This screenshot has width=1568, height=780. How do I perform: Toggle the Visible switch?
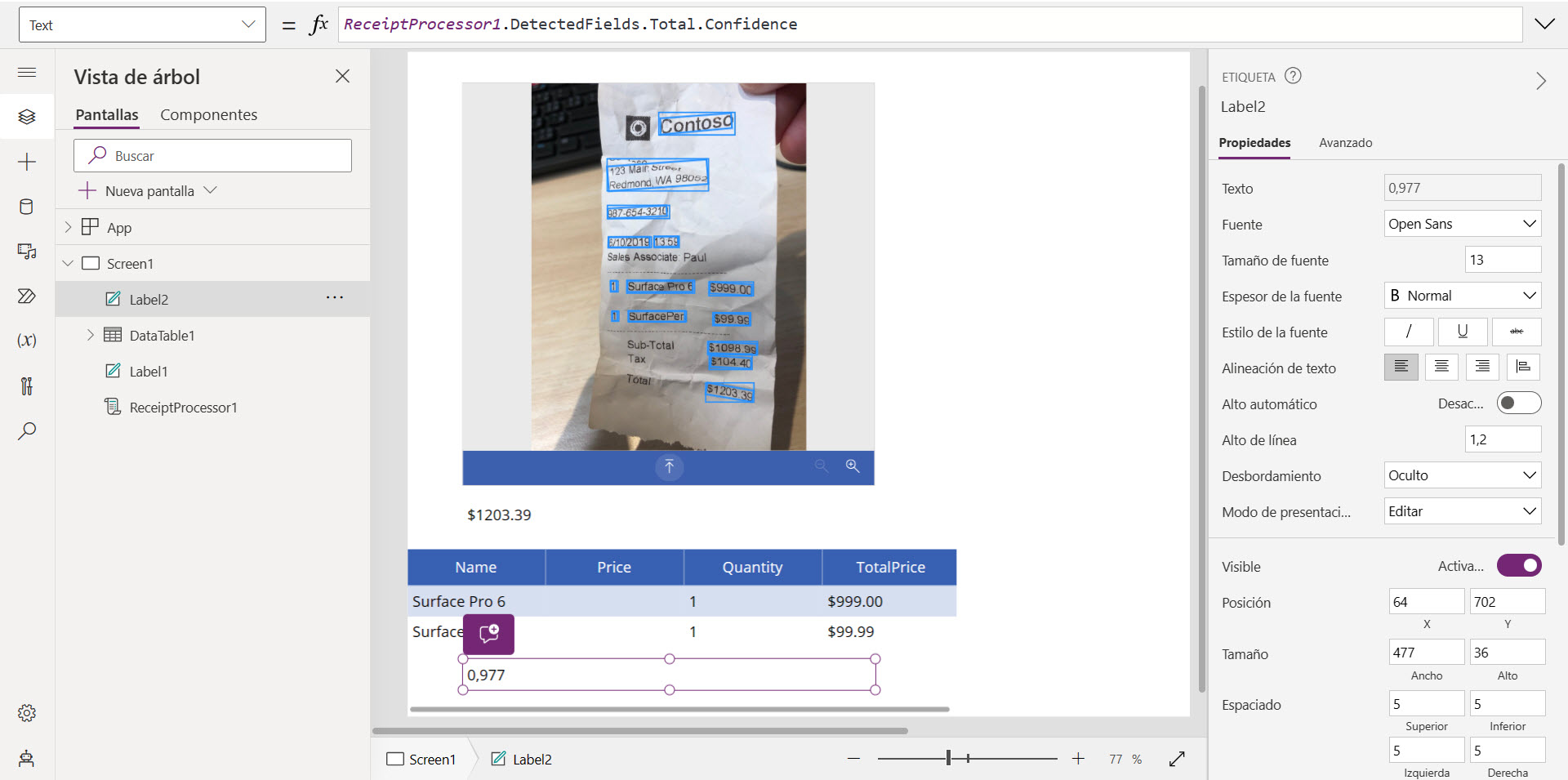click(x=1519, y=565)
